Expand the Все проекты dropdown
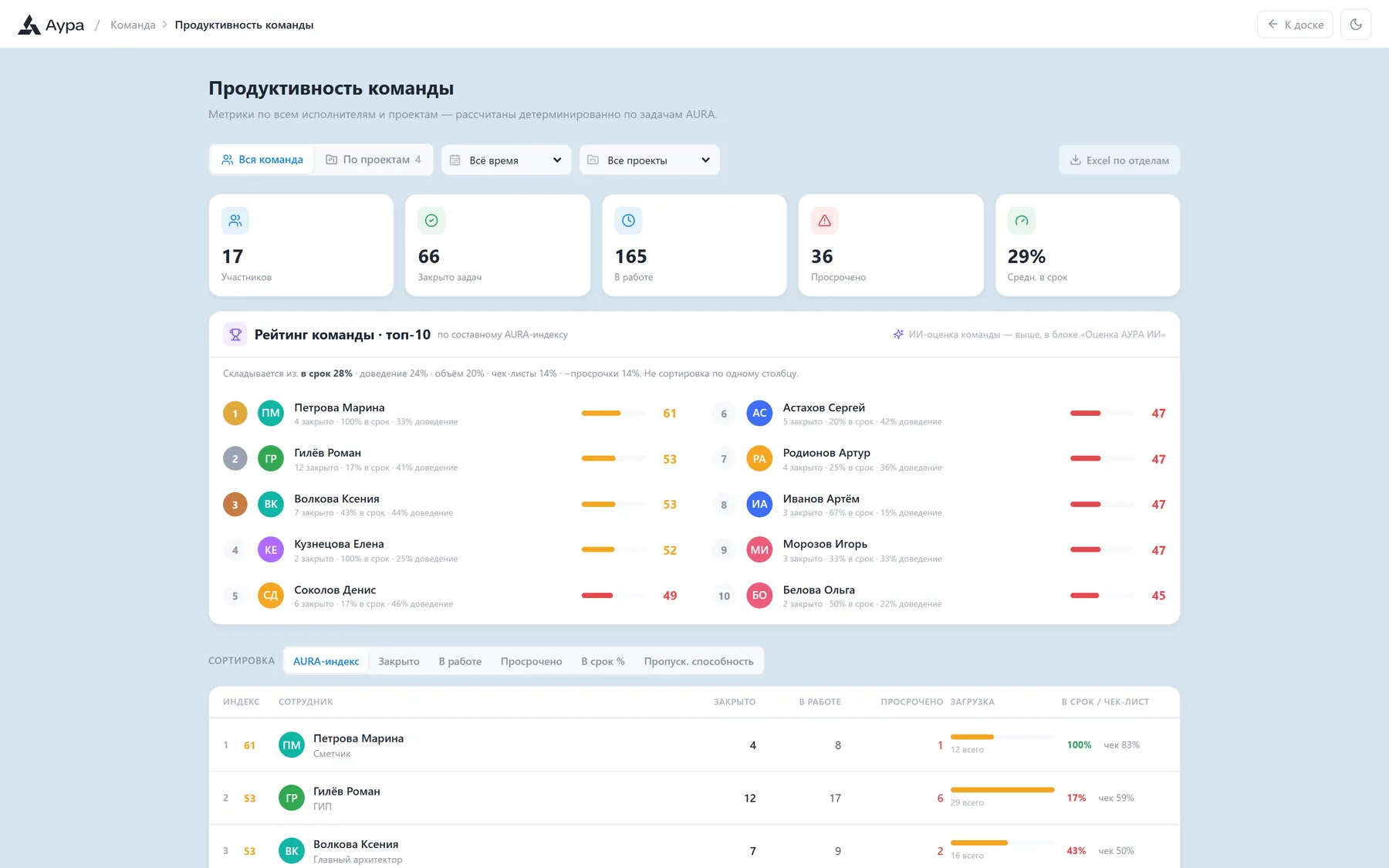 pos(649,160)
